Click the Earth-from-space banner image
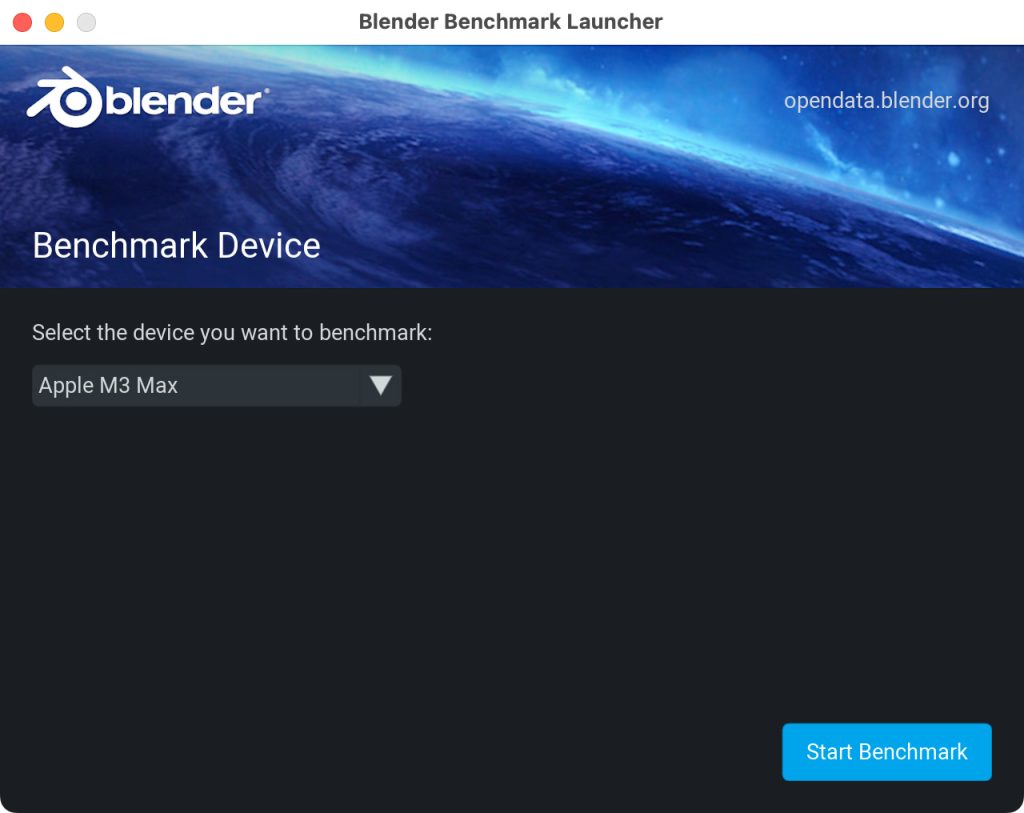Viewport: 1024px width, 813px height. pyautogui.click(x=512, y=167)
